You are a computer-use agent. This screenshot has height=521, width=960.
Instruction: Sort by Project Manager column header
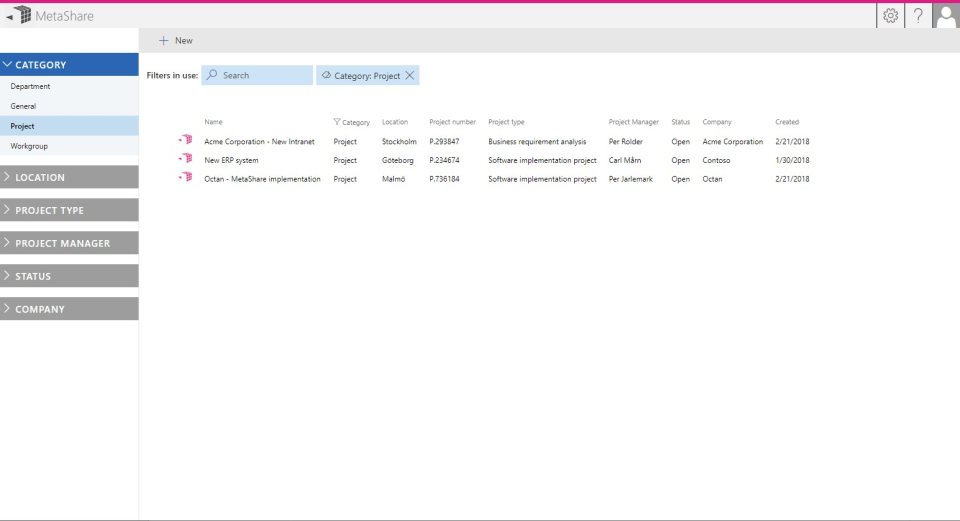(634, 122)
